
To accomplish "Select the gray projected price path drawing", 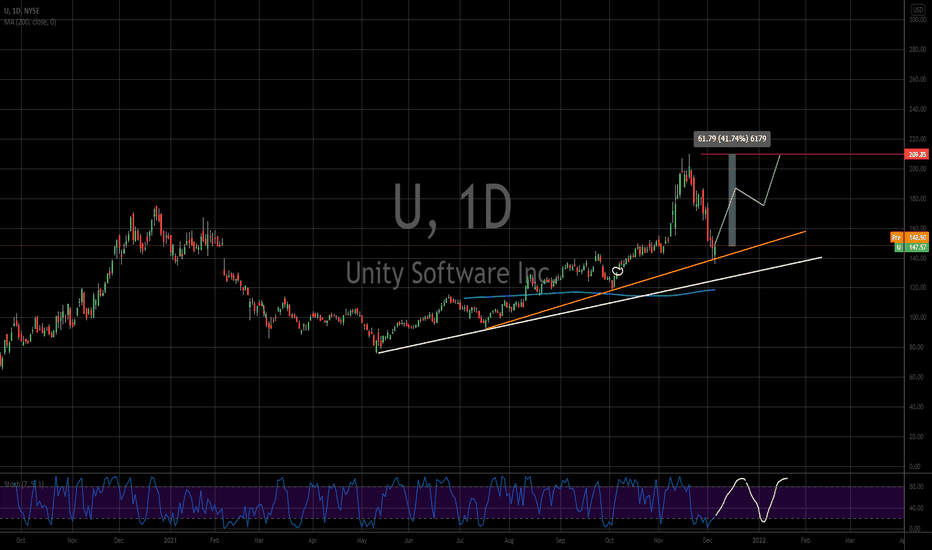I will [748, 199].
